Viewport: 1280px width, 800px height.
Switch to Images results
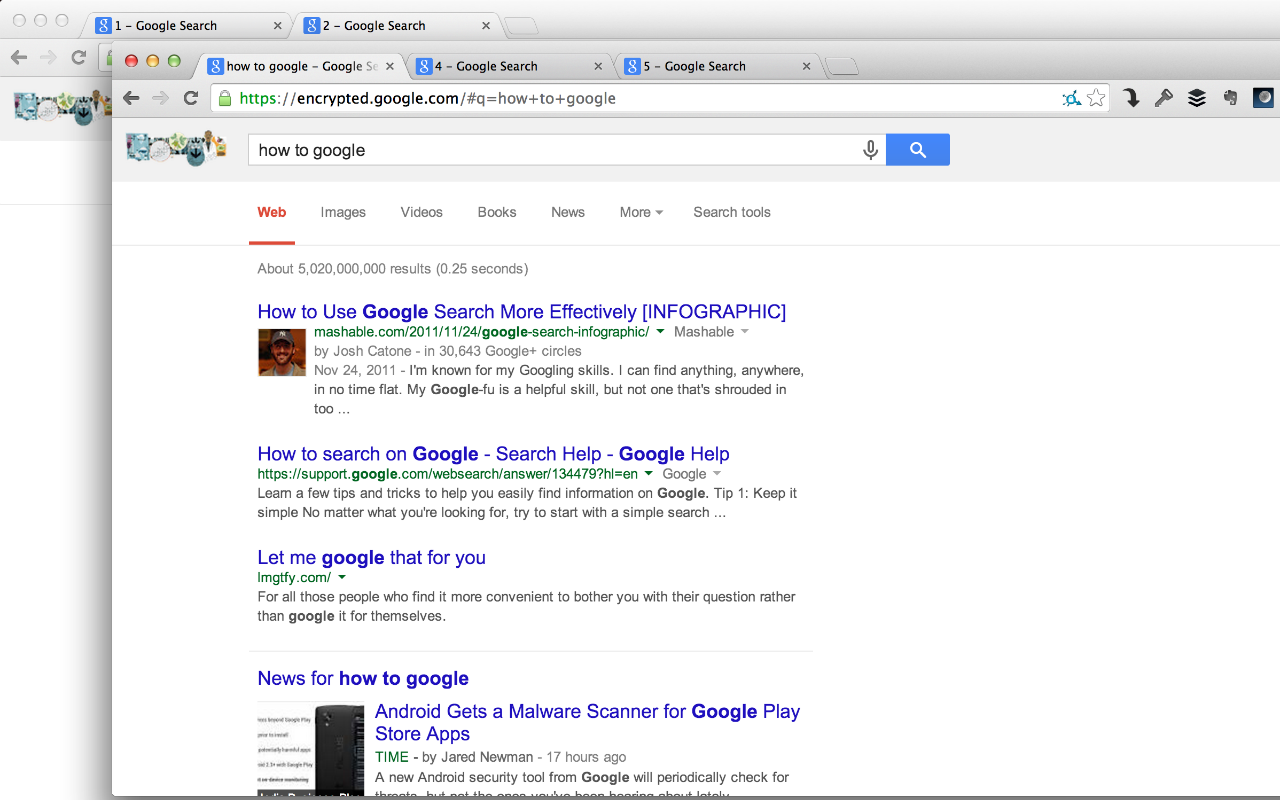point(343,212)
